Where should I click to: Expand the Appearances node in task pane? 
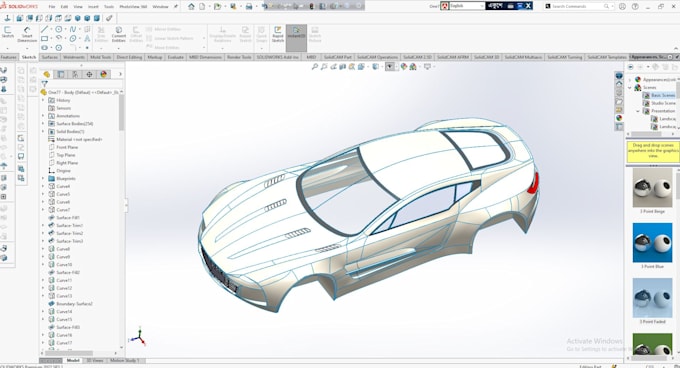(x=630, y=80)
